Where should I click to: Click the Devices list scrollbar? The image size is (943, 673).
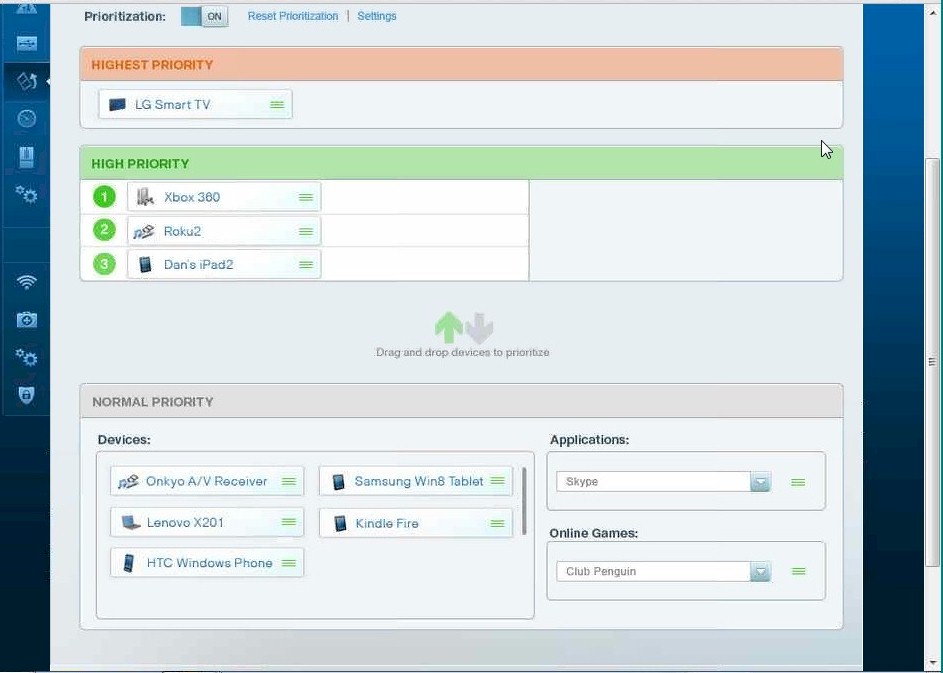click(x=524, y=501)
